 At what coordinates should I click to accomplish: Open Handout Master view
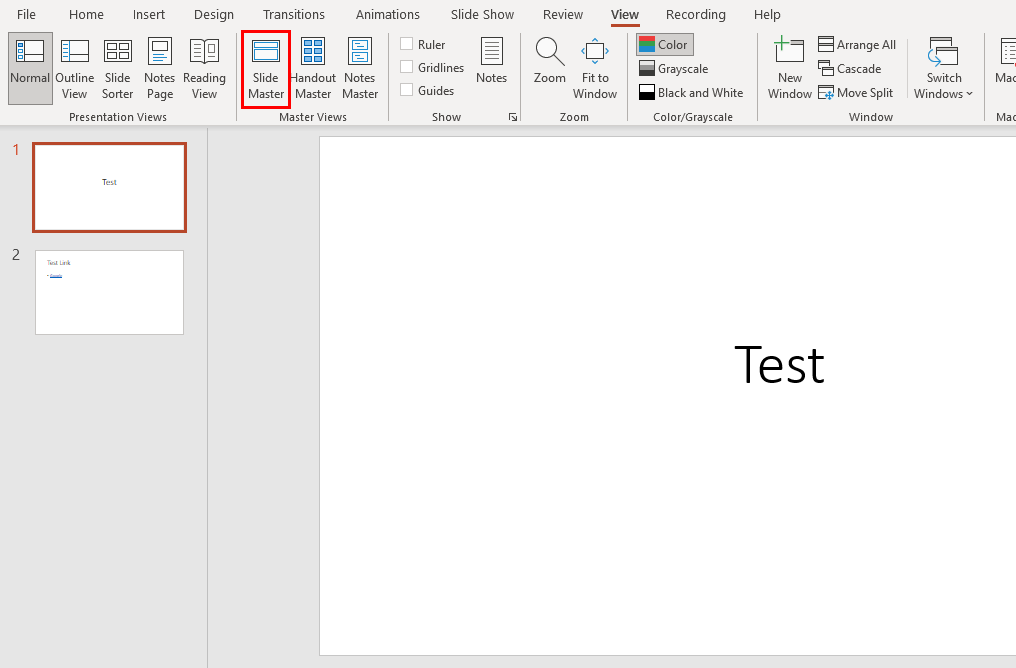tap(313, 68)
